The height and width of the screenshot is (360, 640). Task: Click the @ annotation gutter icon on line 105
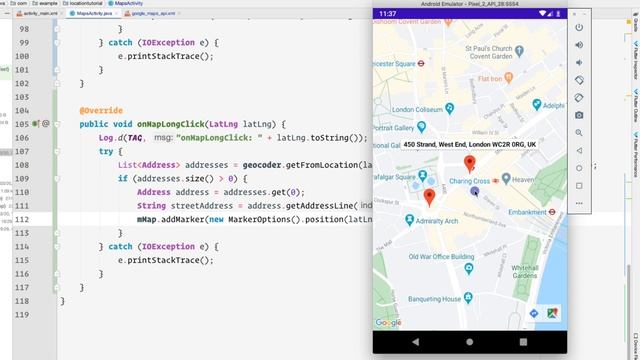(x=46, y=123)
